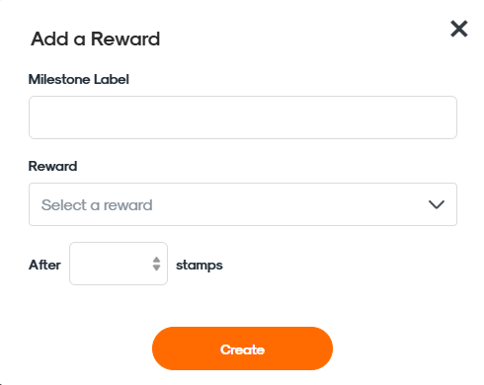Viewport: 484px width, 385px height.
Task: Click the Milestone Label caption
Action: pos(79,79)
